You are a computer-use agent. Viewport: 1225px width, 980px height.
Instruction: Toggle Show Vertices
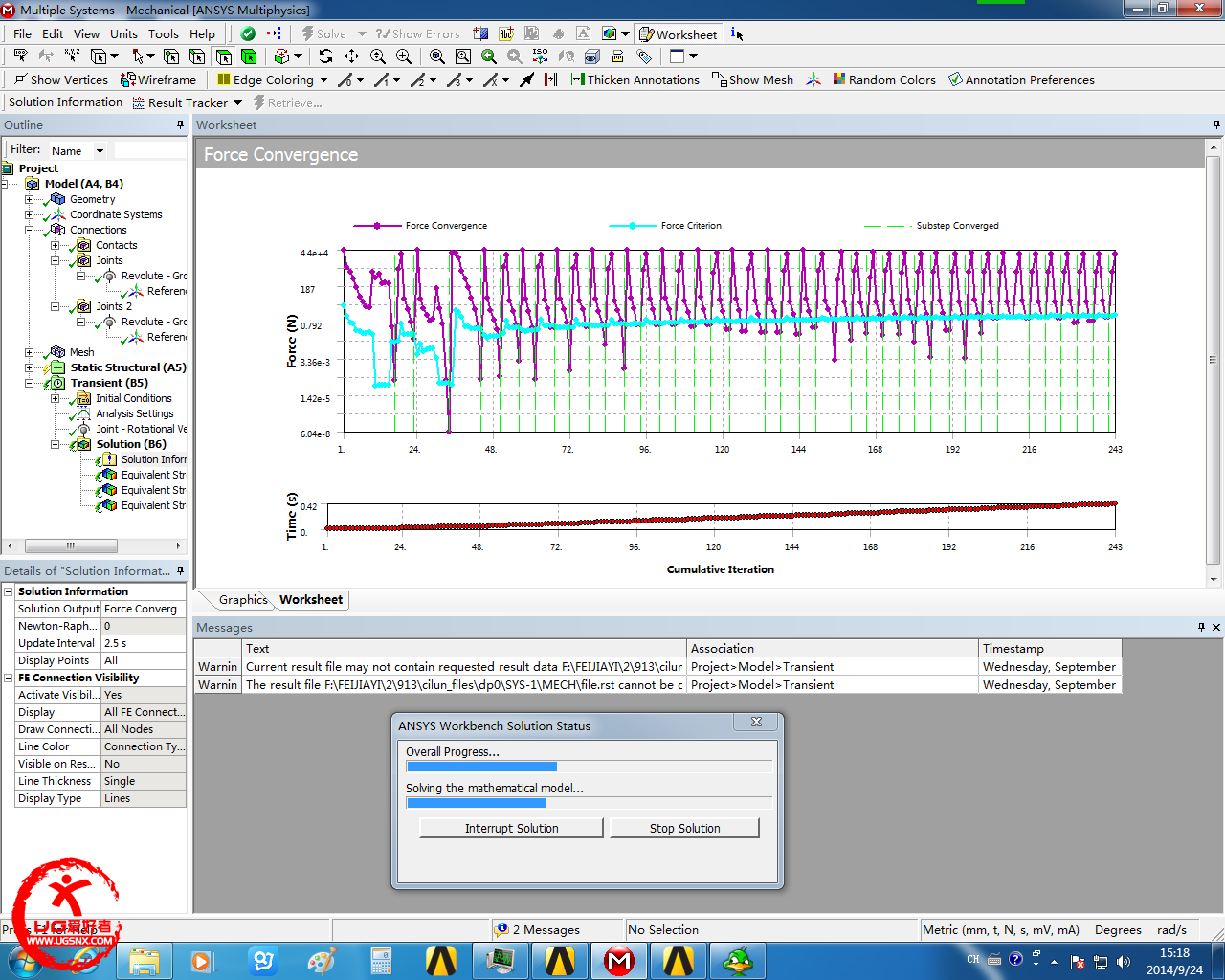tap(61, 79)
